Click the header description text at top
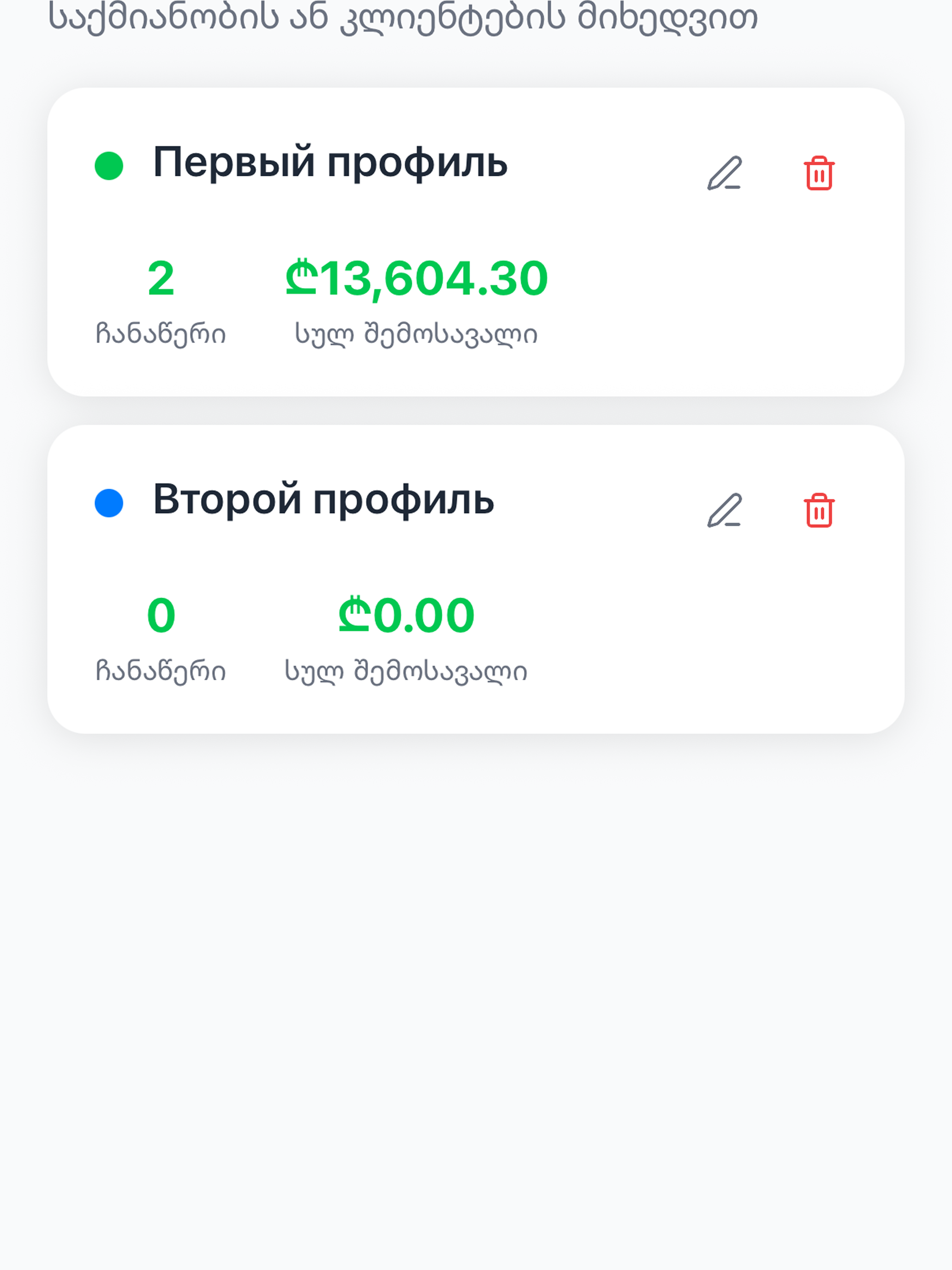Image resolution: width=952 pixels, height=1270 pixels. point(403,17)
